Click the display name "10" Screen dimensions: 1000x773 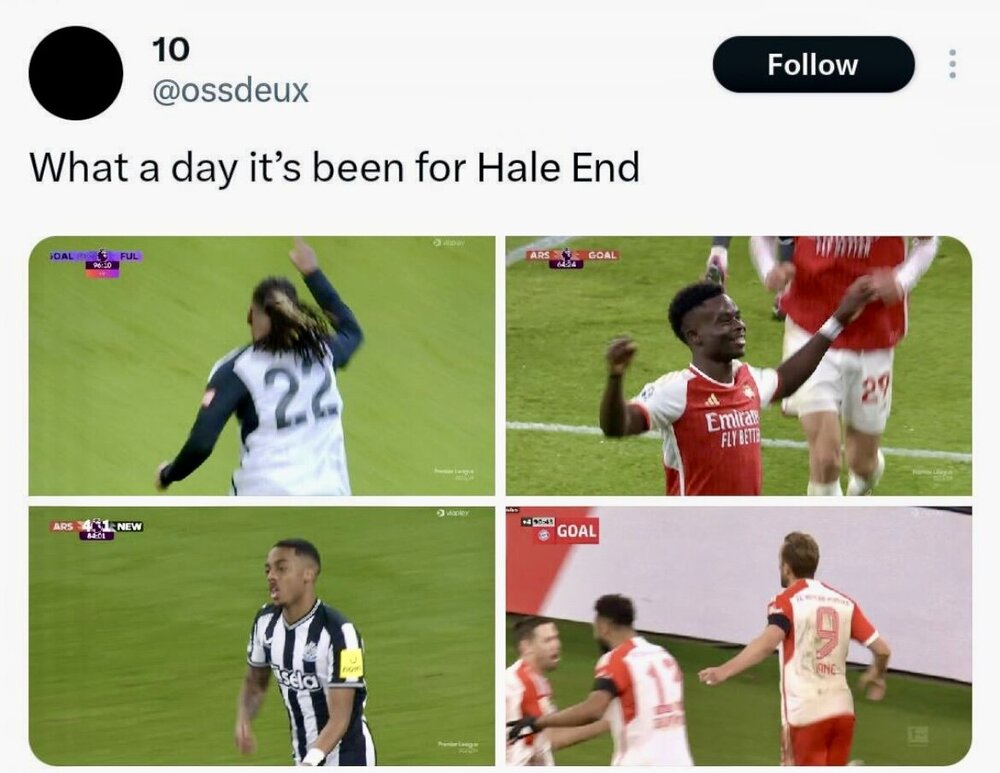(x=171, y=49)
